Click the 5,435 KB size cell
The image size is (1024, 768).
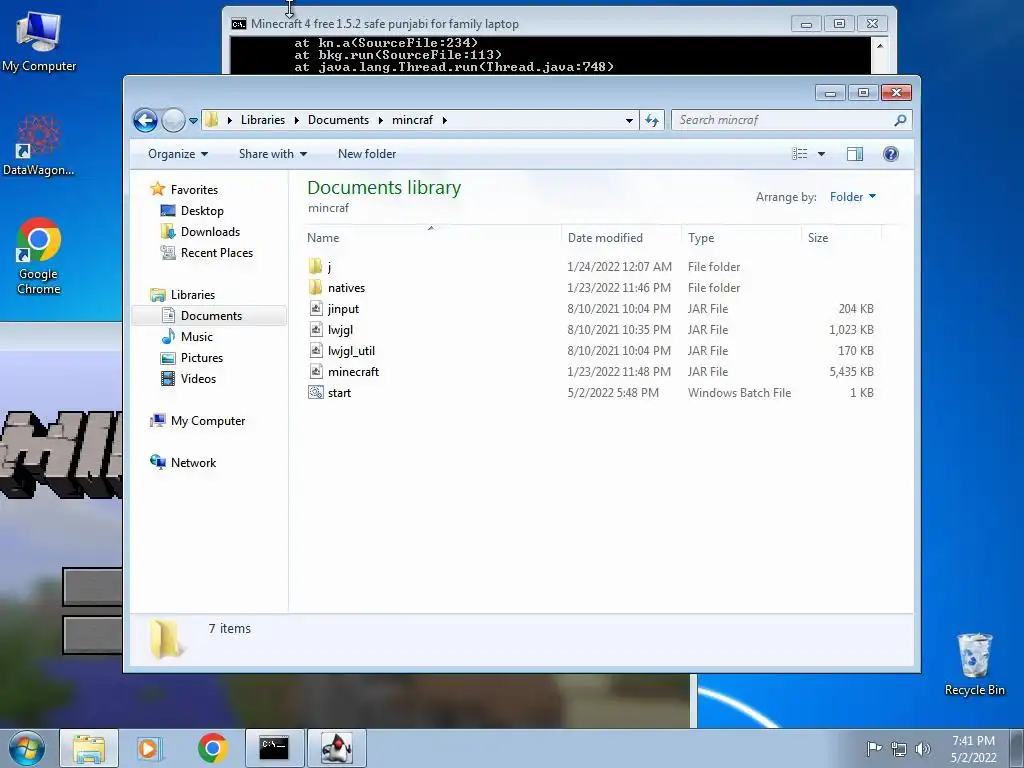coord(852,372)
